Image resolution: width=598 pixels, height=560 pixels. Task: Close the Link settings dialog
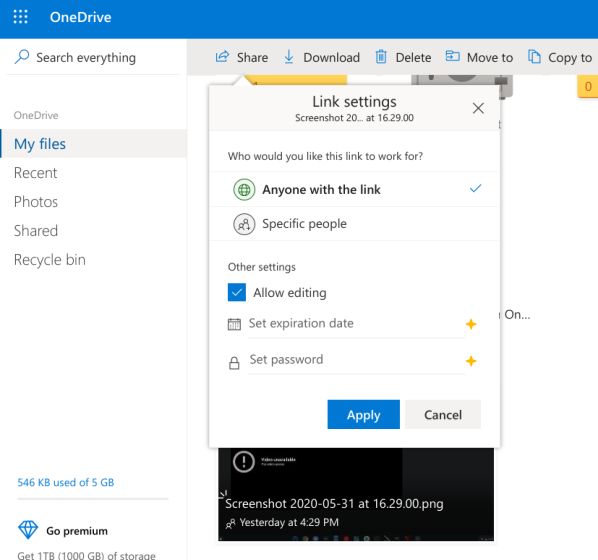[478, 108]
